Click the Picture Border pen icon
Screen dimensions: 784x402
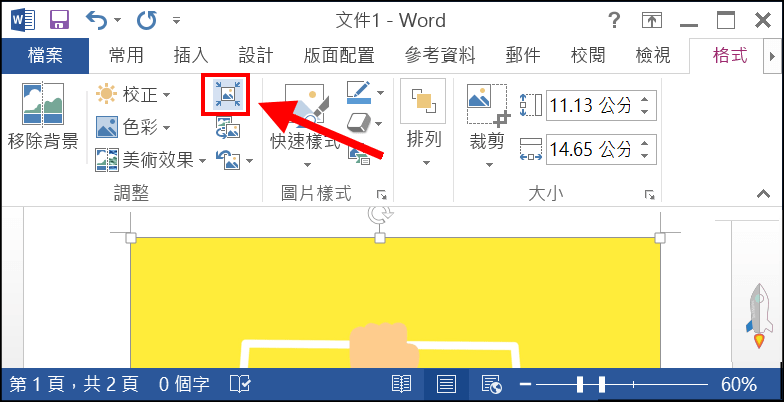point(358,93)
